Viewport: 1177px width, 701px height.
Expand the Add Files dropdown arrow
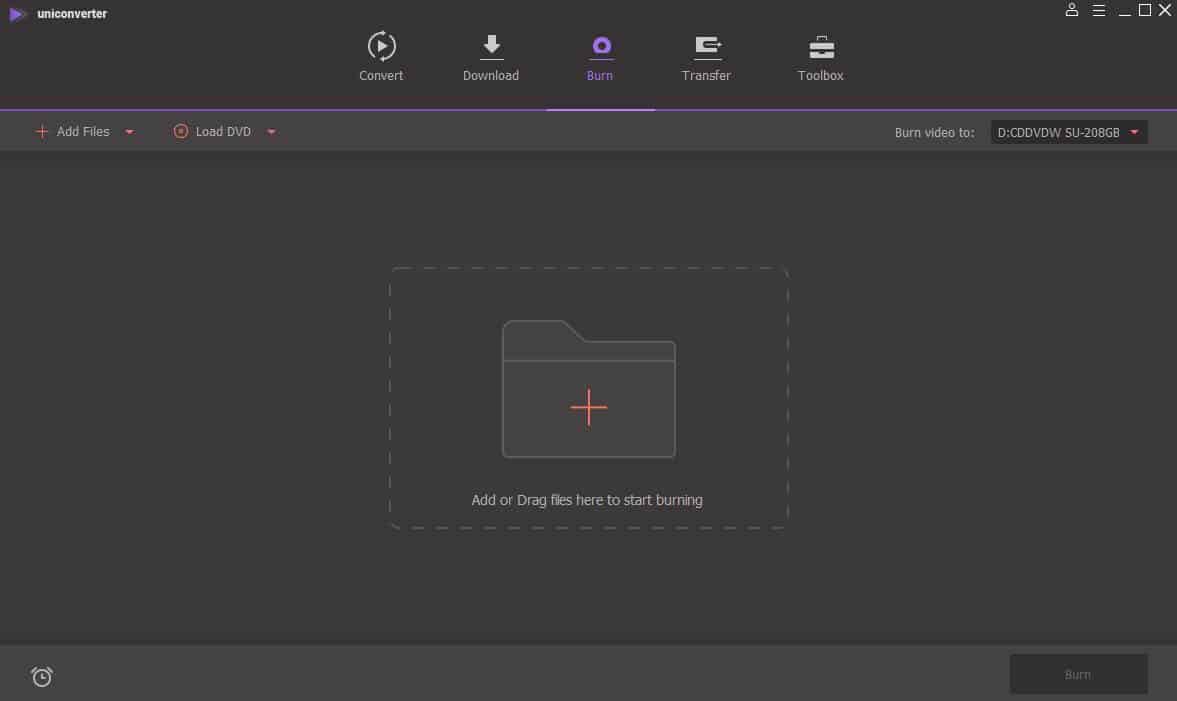tap(129, 132)
